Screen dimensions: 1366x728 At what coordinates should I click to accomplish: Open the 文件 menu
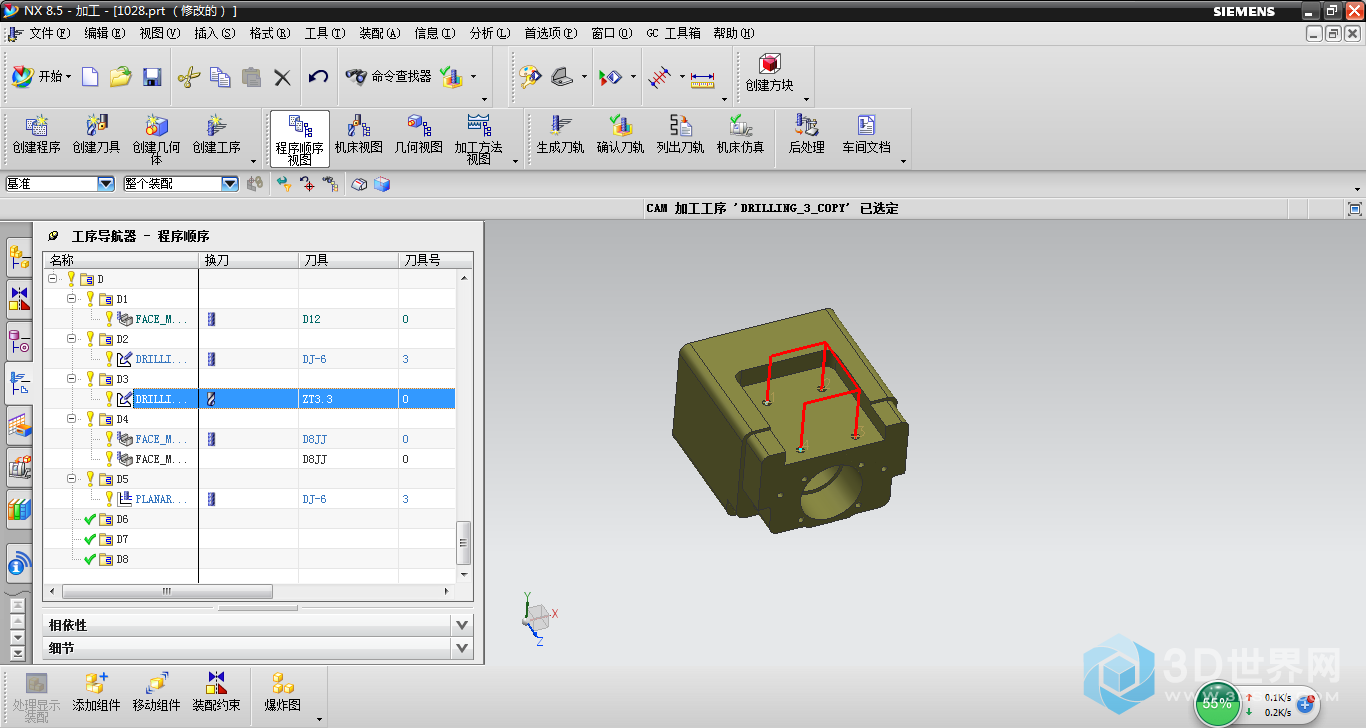pyautogui.click(x=50, y=33)
